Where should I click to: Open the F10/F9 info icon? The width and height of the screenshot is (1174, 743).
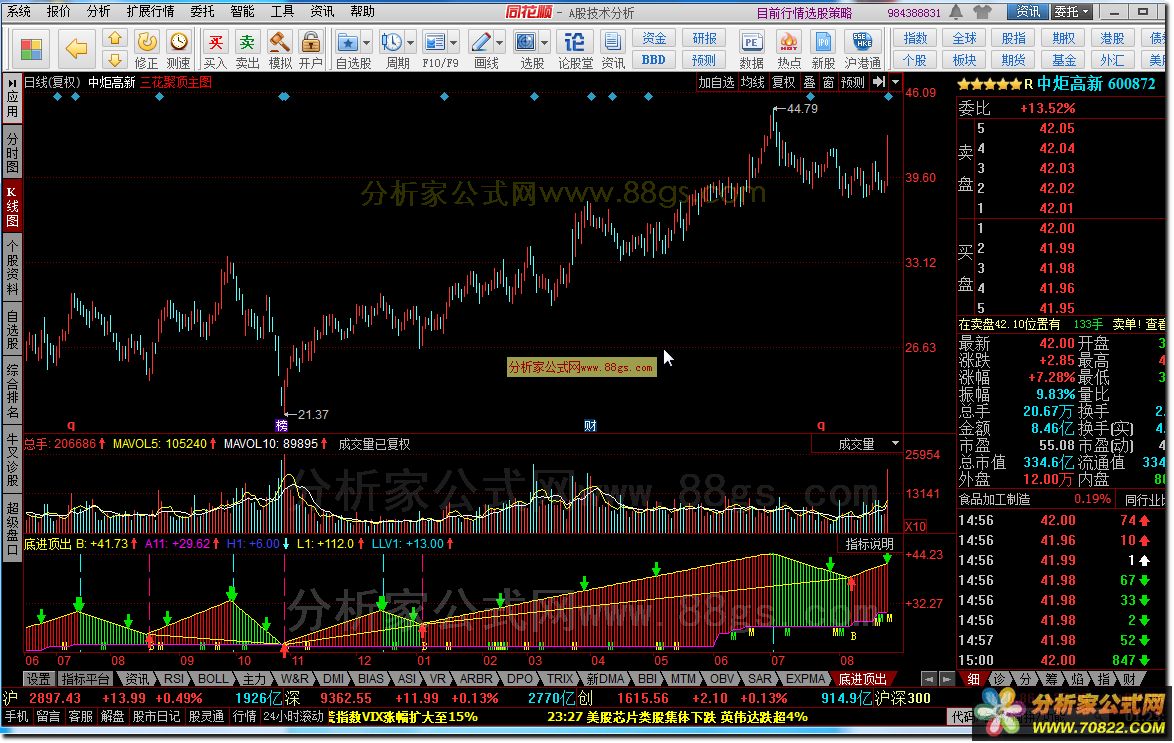tap(434, 49)
